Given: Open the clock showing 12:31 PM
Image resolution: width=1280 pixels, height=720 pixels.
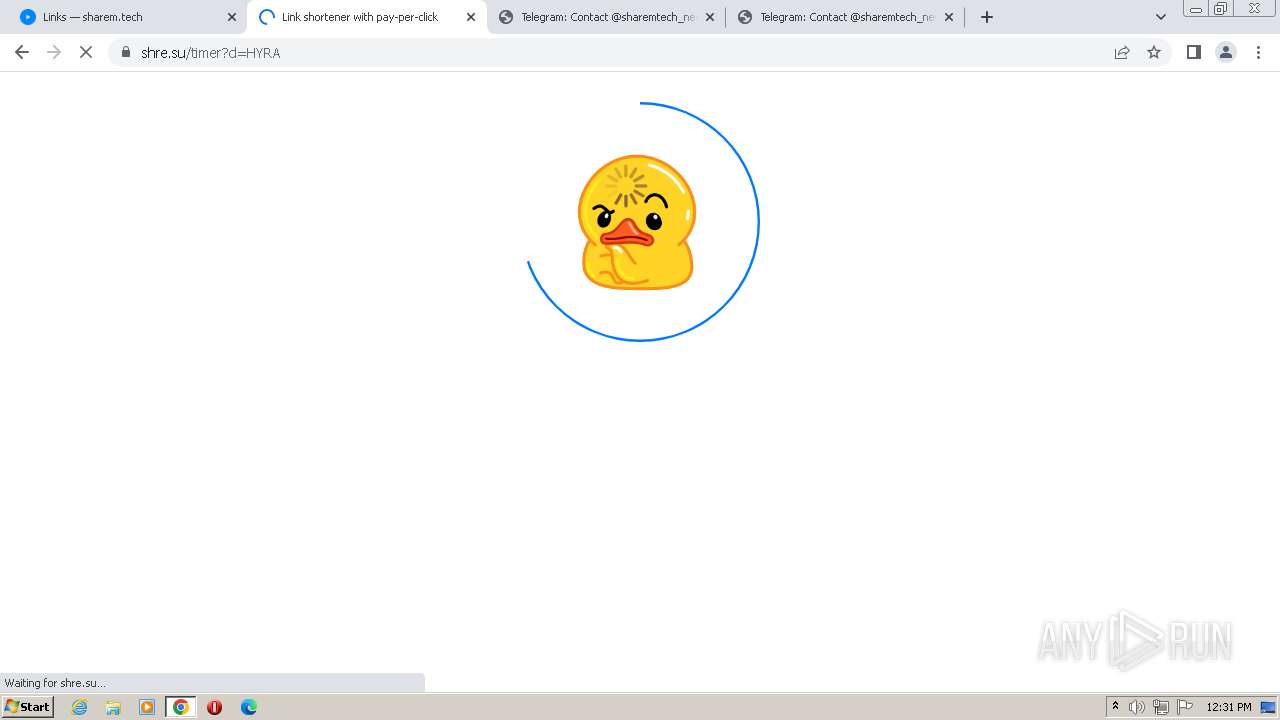Looking at the screenshot, I should pos(1229,707).
